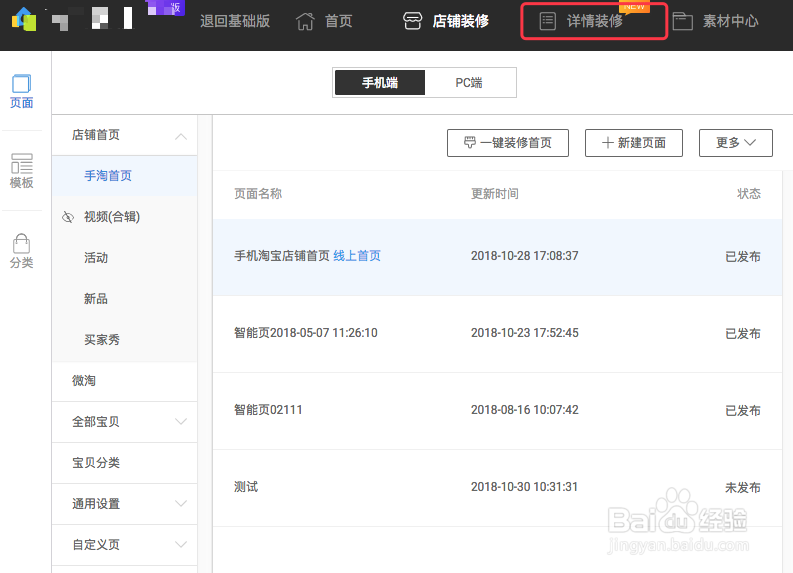Screen dimensions: 793x573
Task: Click the Wangpu logo icon
Action: tap(24, 19)
